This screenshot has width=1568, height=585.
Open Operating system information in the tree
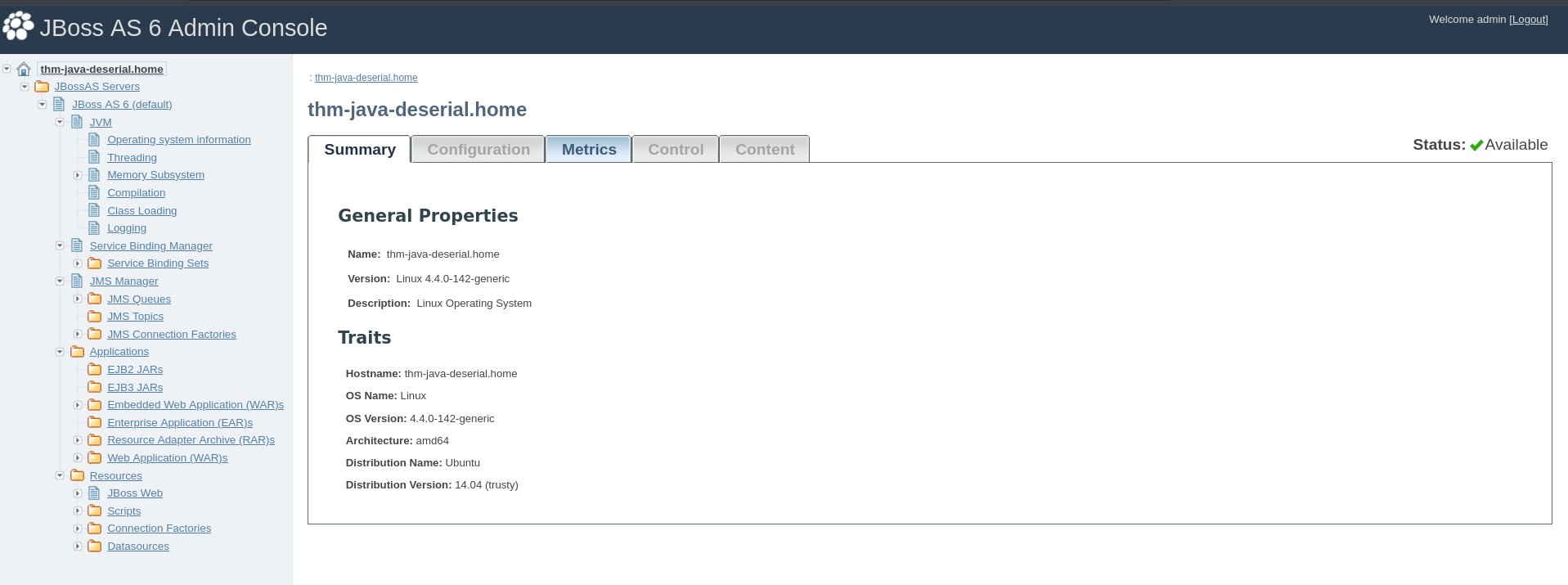pyautogui.click(x=179, y=140)
